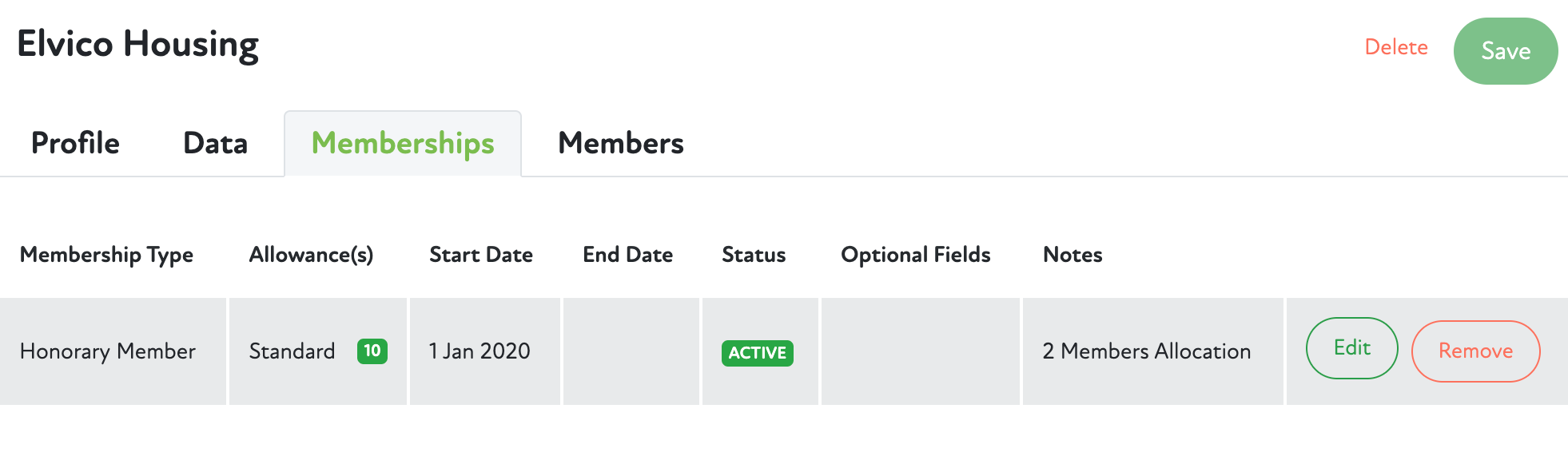Click the Status column header

point(753,255)
